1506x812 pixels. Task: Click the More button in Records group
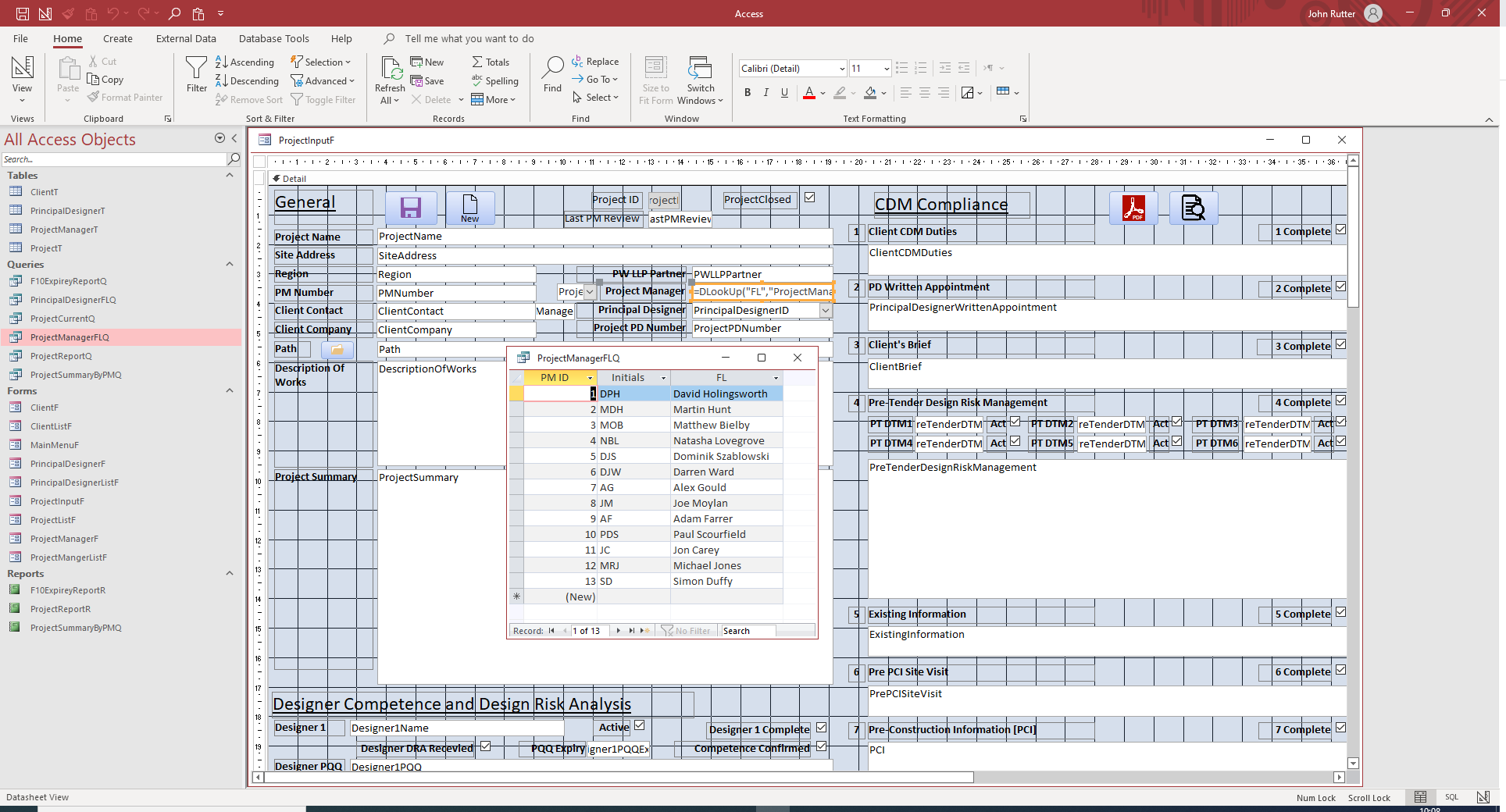tap(494, 99)
